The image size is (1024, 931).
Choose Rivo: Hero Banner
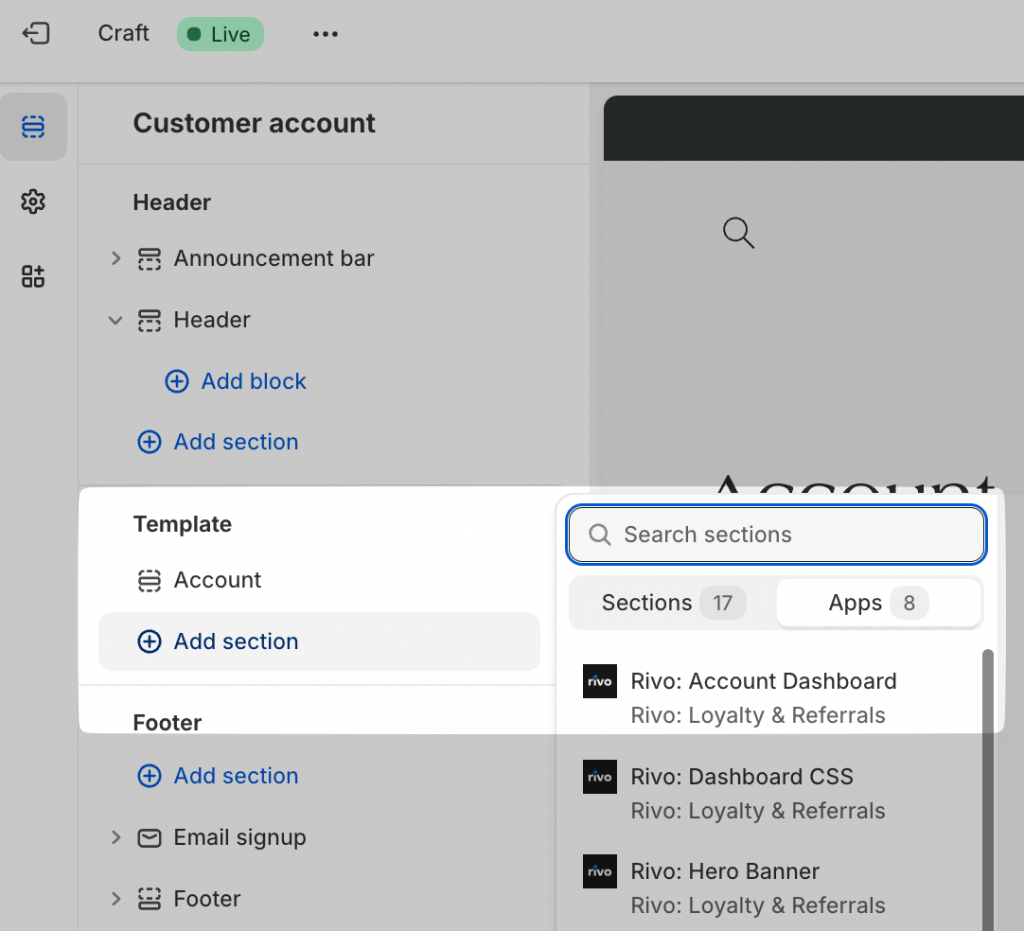[775, 888]
